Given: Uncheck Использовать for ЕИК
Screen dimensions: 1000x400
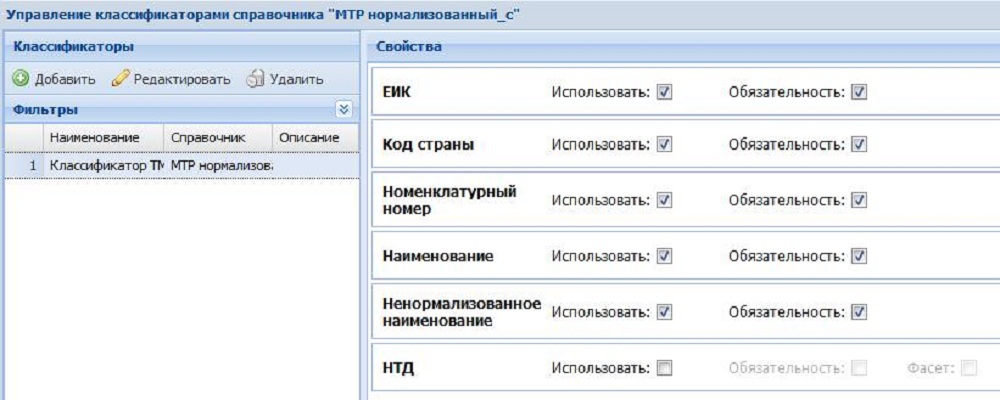Looking at the screenshot, I should click(665, 92).
